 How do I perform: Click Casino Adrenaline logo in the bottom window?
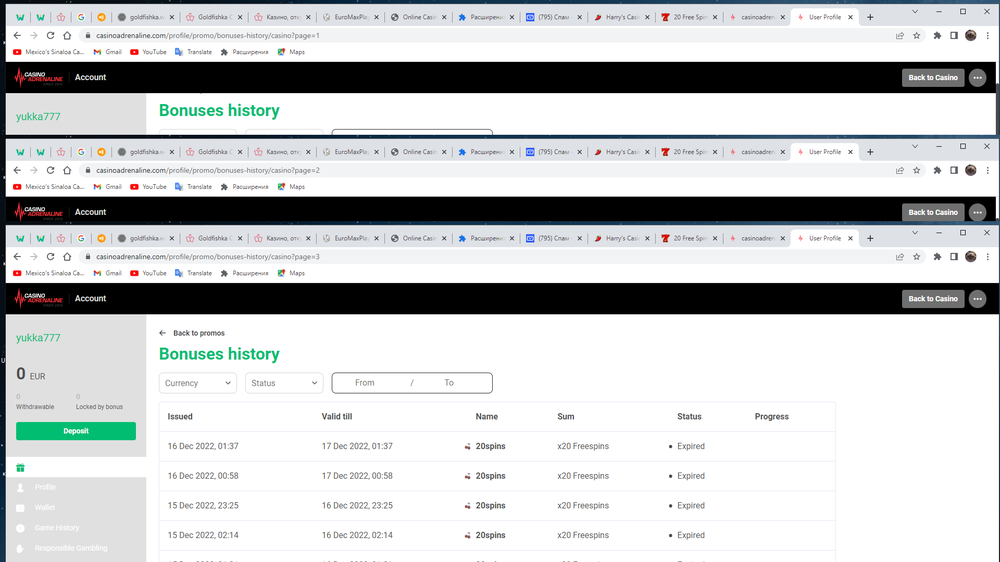pos(39,299)
